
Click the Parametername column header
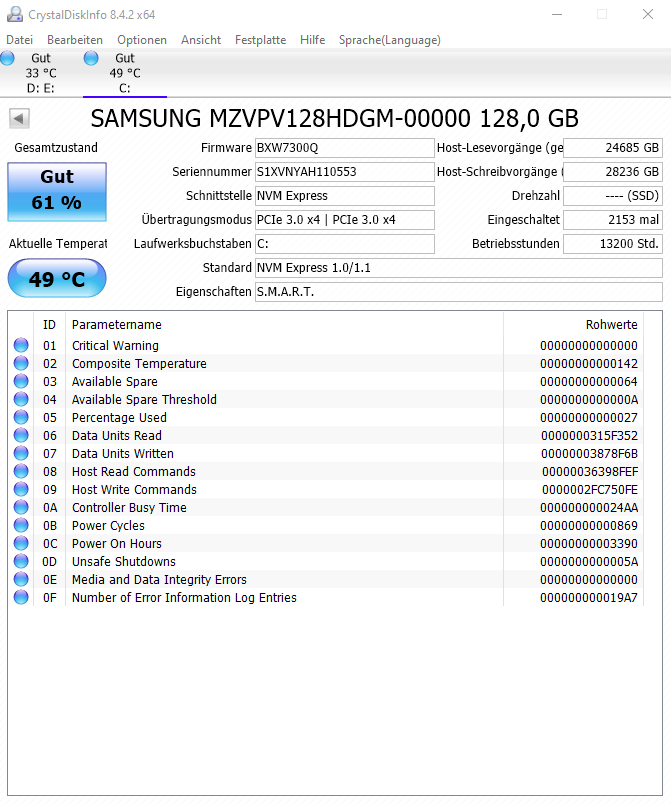click(x=284, y=325)
